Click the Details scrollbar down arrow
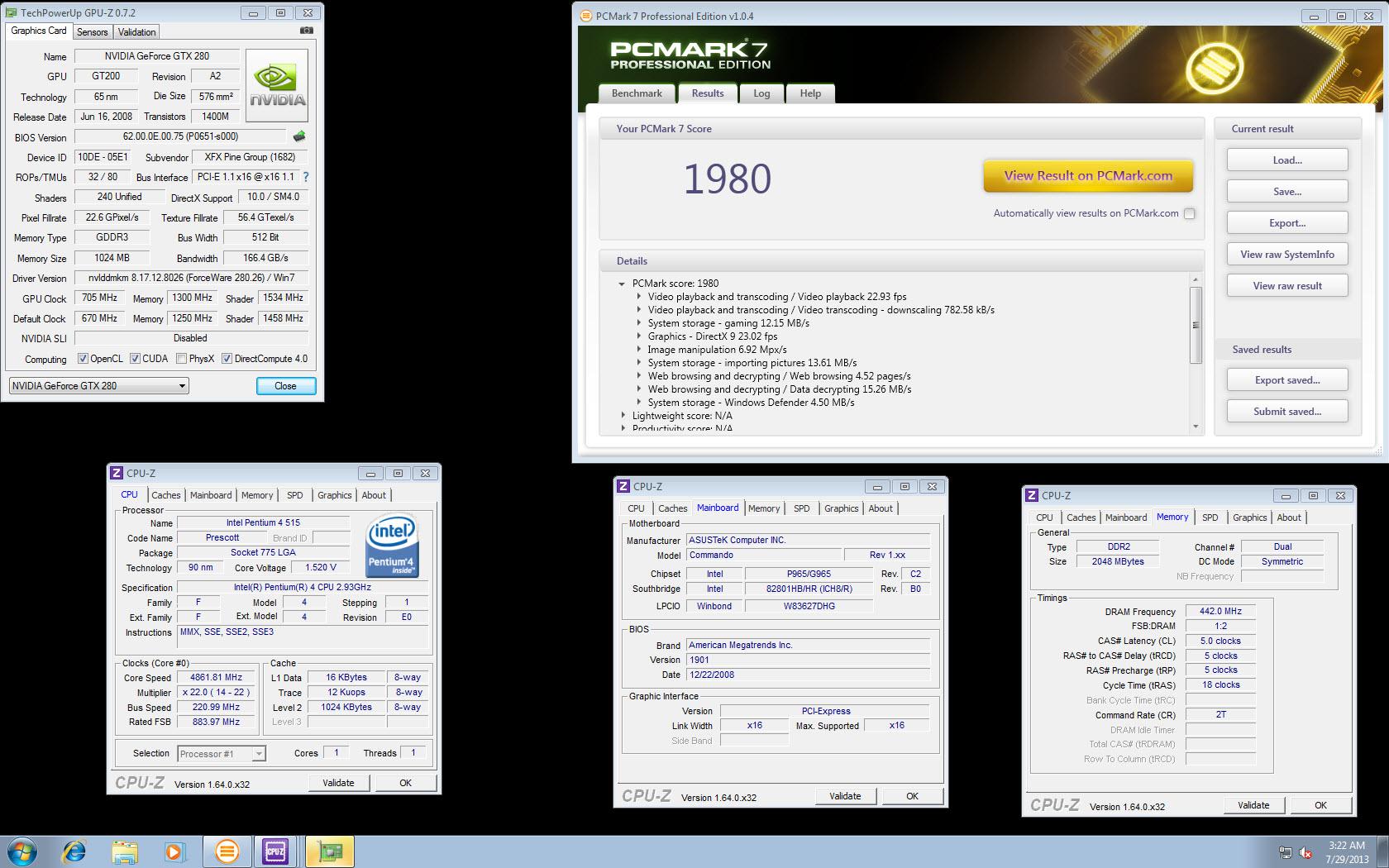This screenshot has height=868, width=1389. [1196, 427]
